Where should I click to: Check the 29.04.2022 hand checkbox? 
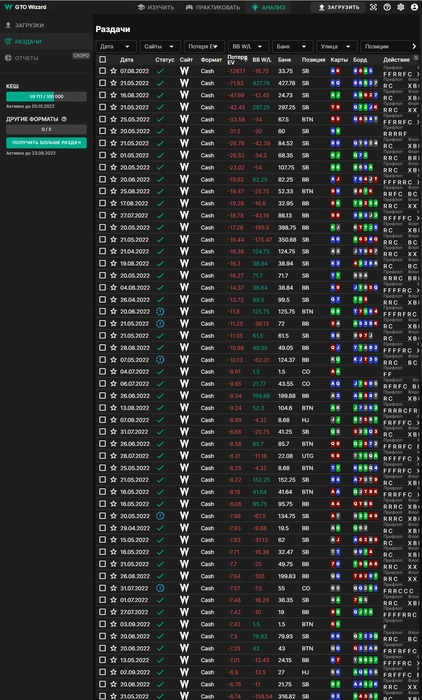(103, 528)
